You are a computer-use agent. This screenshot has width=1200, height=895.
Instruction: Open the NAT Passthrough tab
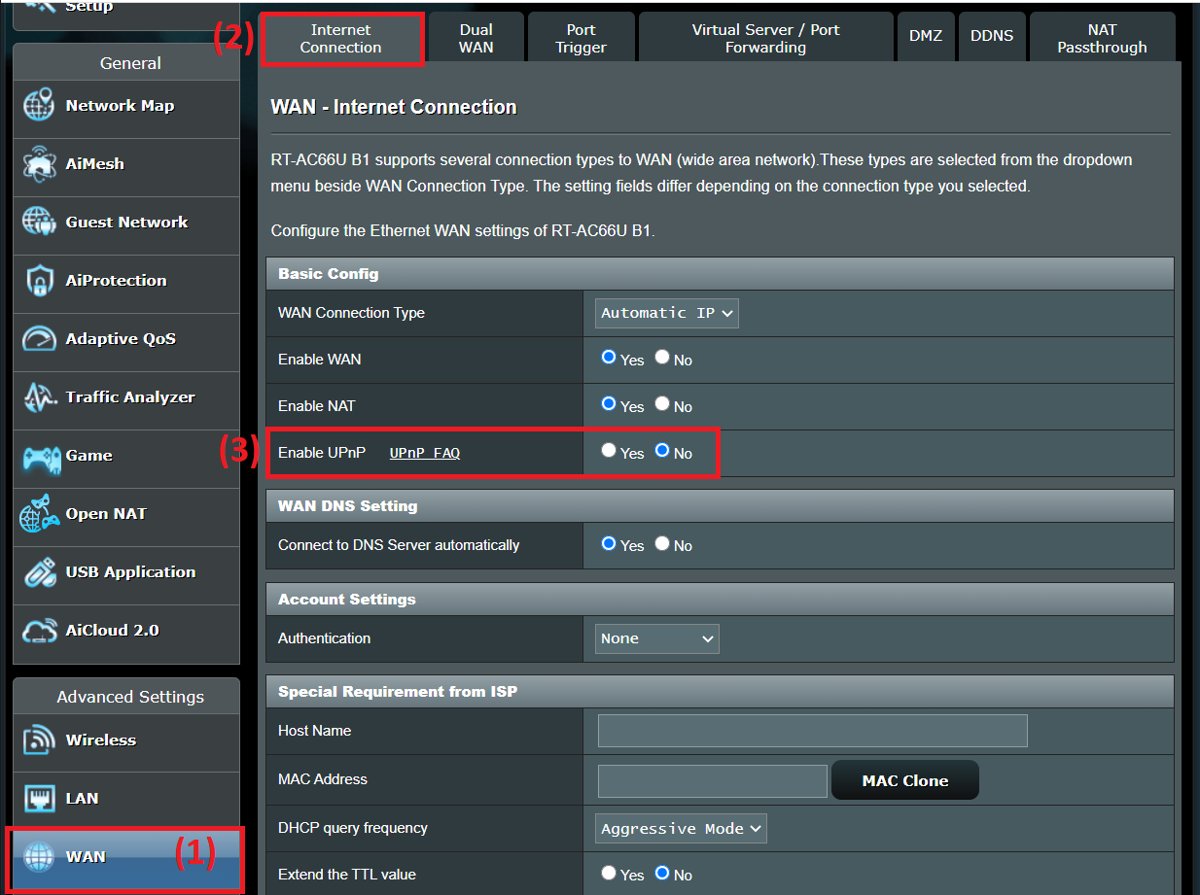[1102, 39]
